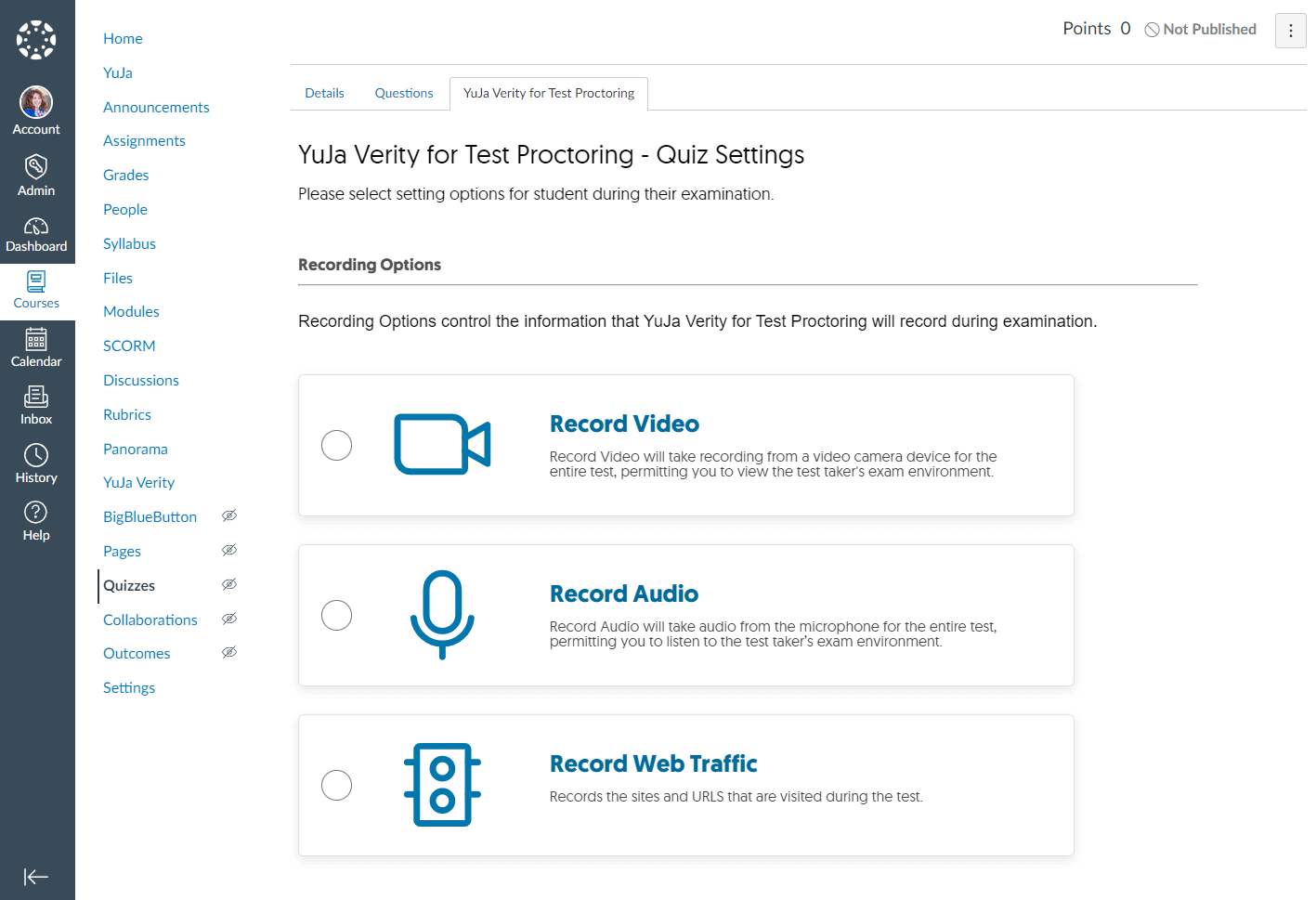Switch to the Questions tab
This screenshot has width=1316, height=900.
tap(404, 93)
